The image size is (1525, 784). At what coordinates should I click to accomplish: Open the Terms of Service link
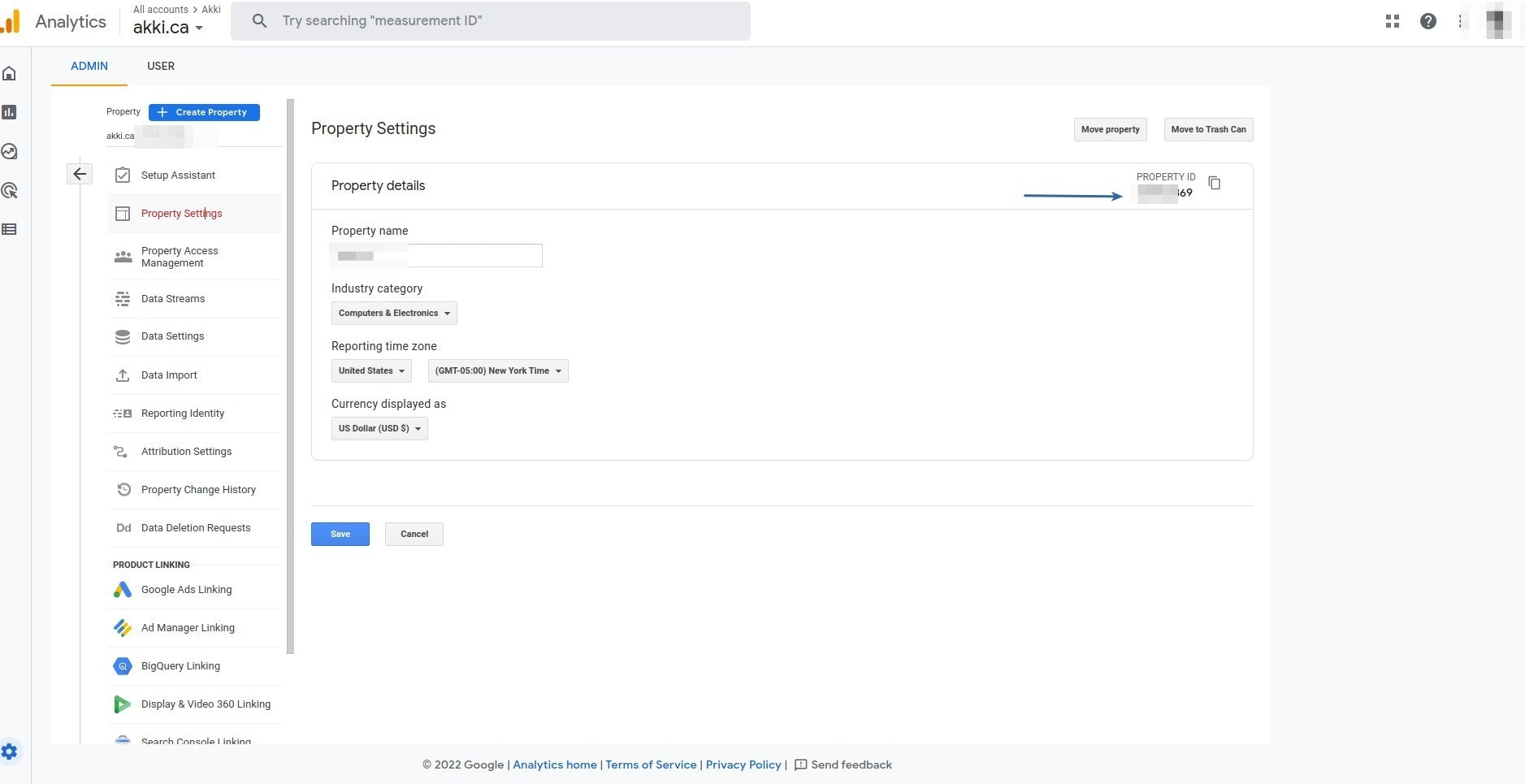click(x=651, y=765)
